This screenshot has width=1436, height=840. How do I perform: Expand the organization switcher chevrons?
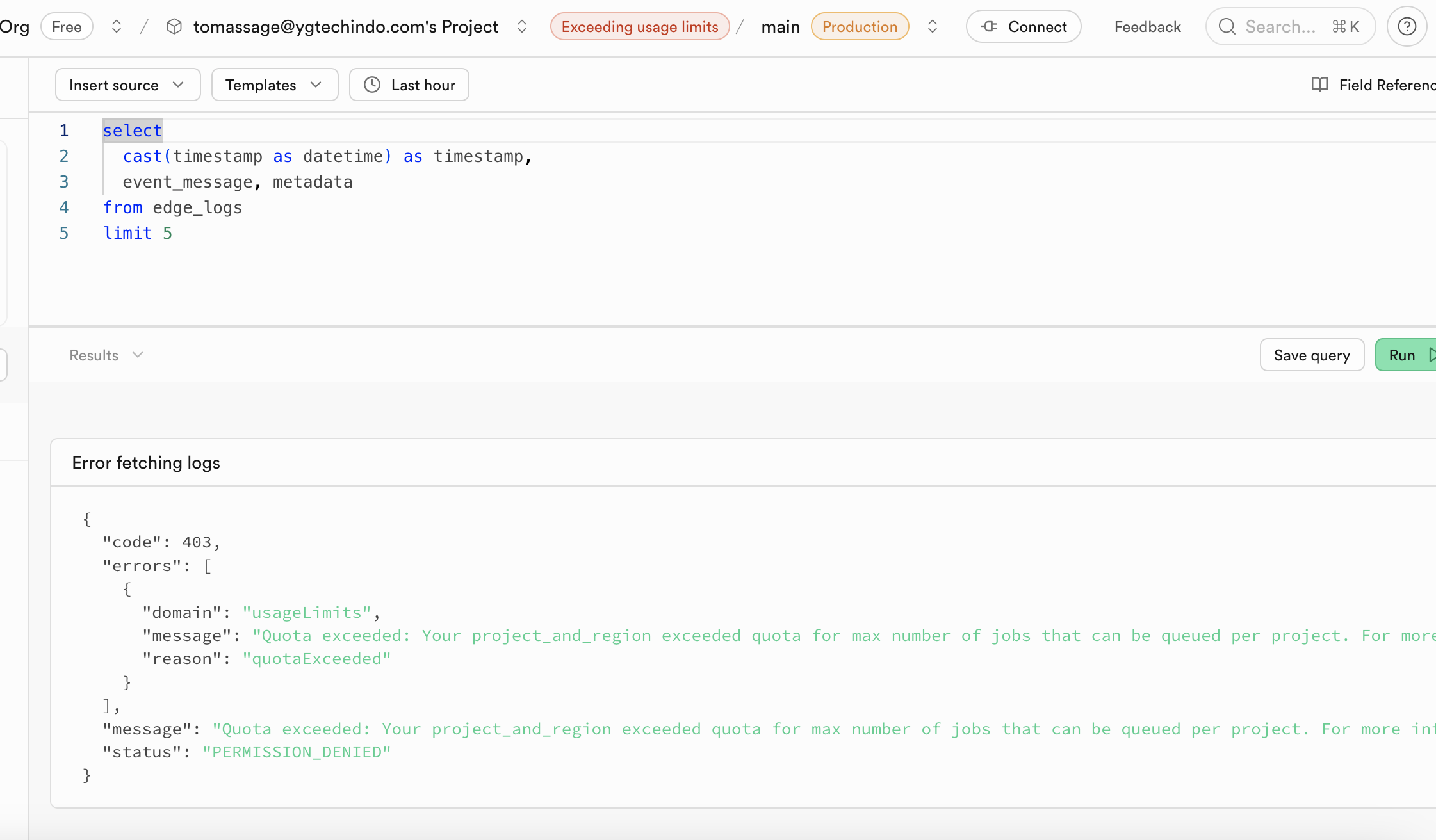(117, 27)
